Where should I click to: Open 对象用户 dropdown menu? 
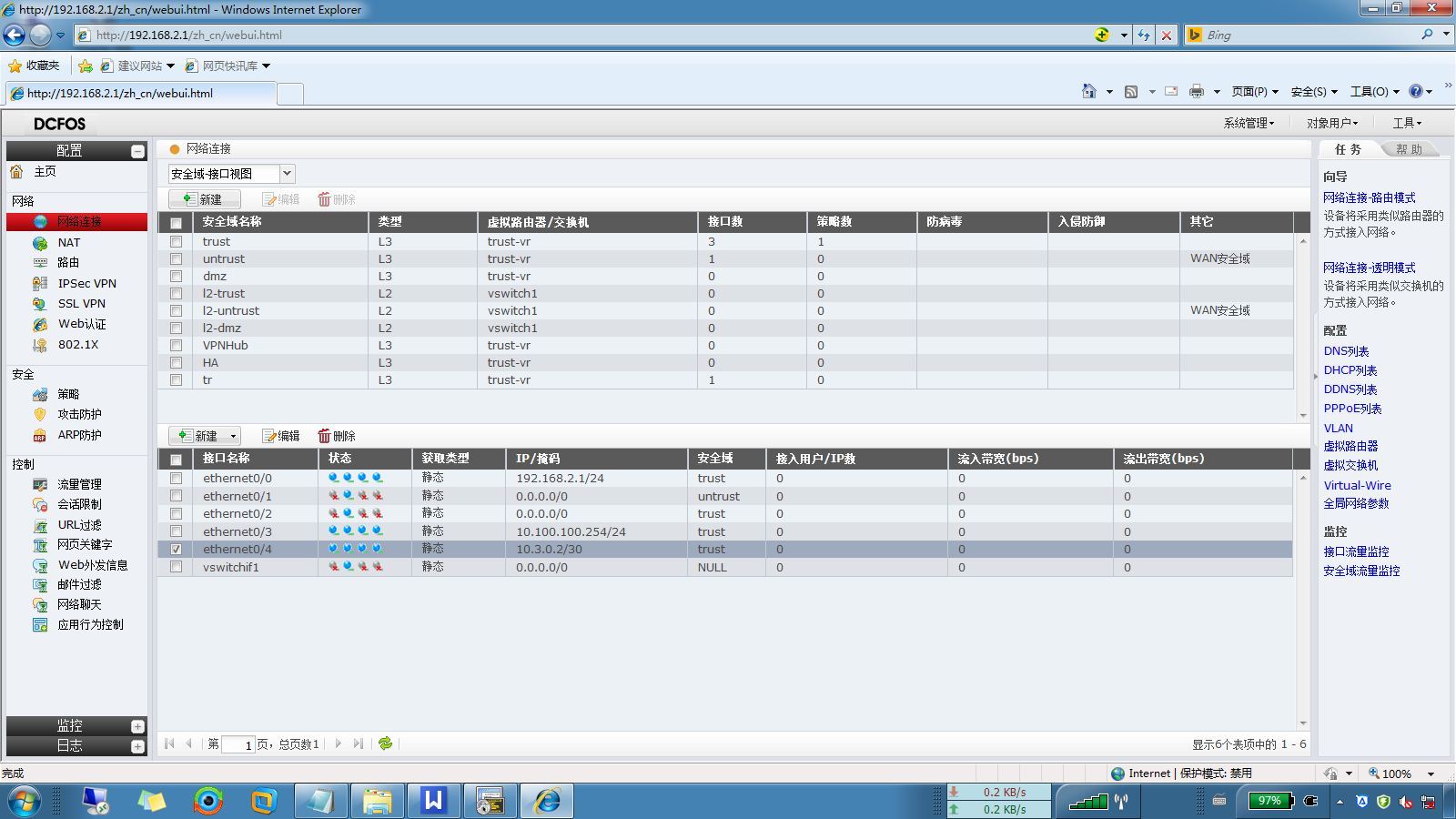click(1332, 123)
